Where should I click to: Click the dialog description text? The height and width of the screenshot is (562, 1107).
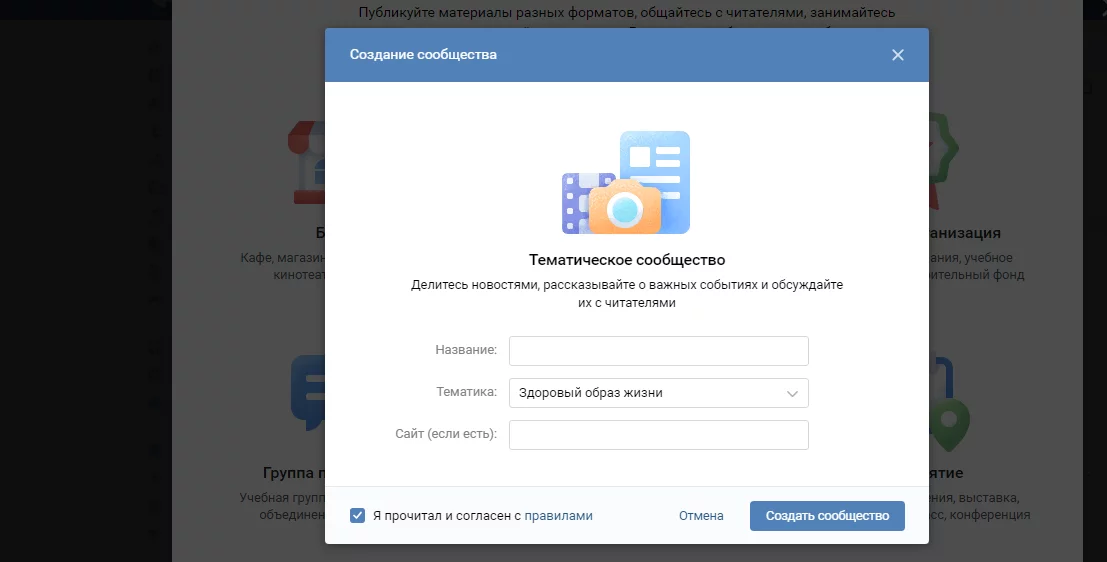[627, 294]
